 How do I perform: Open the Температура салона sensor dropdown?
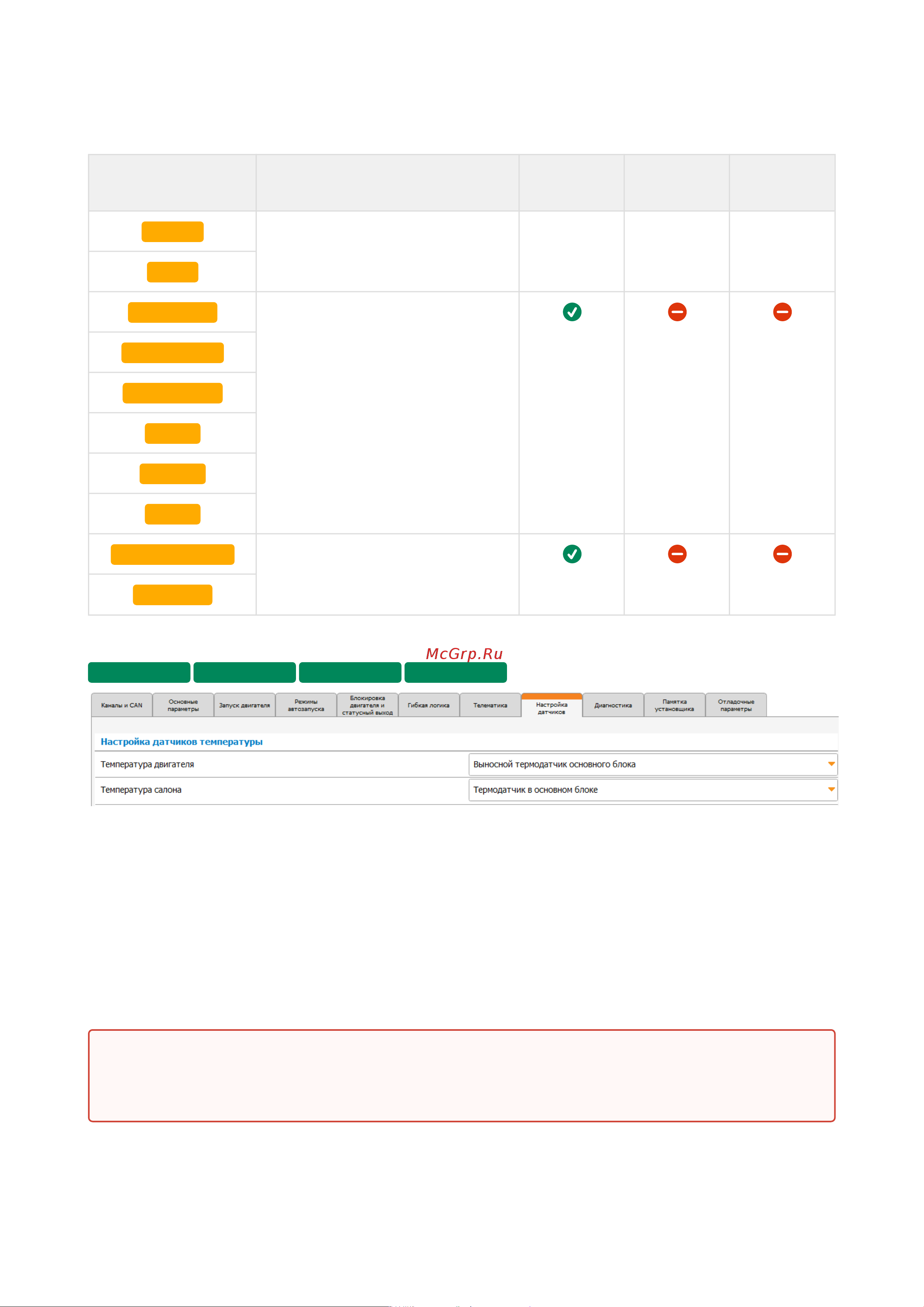653,790
